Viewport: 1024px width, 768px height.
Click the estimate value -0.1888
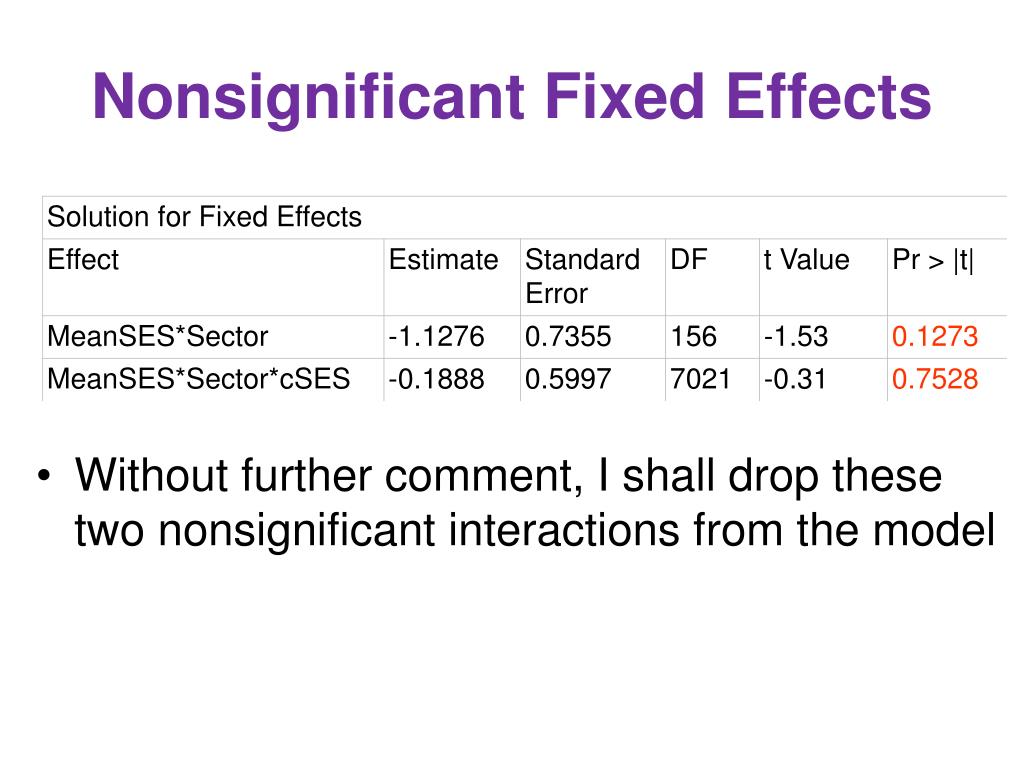pos(436,379)
